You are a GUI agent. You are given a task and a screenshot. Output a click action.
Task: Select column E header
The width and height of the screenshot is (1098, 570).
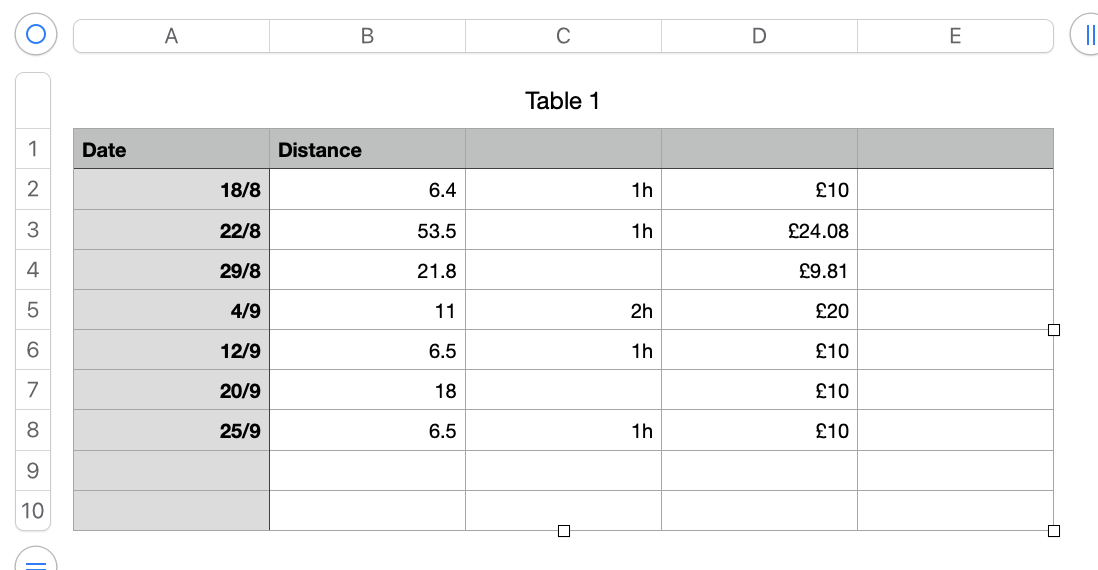955,36
